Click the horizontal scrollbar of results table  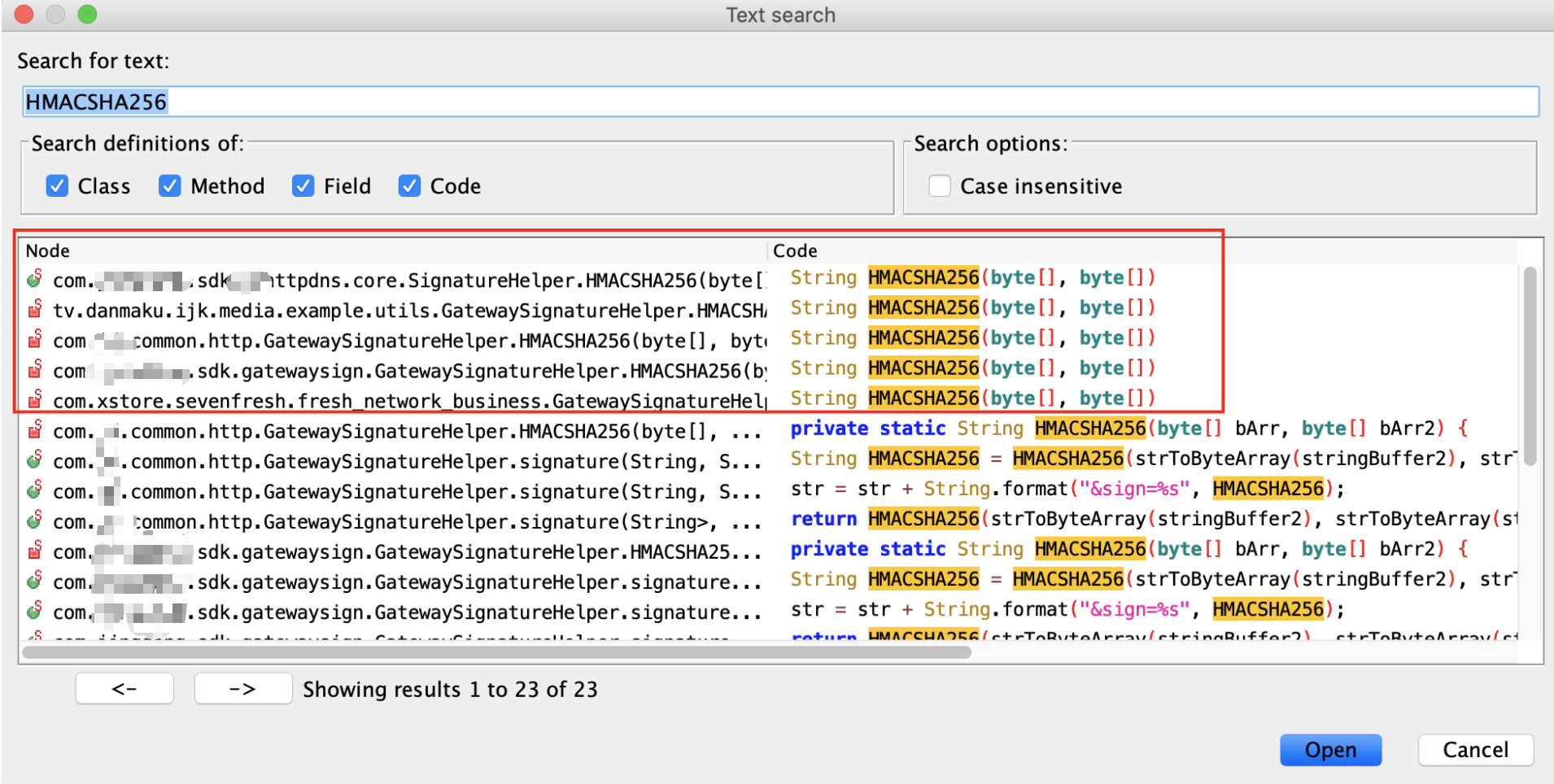click(496, 652)
